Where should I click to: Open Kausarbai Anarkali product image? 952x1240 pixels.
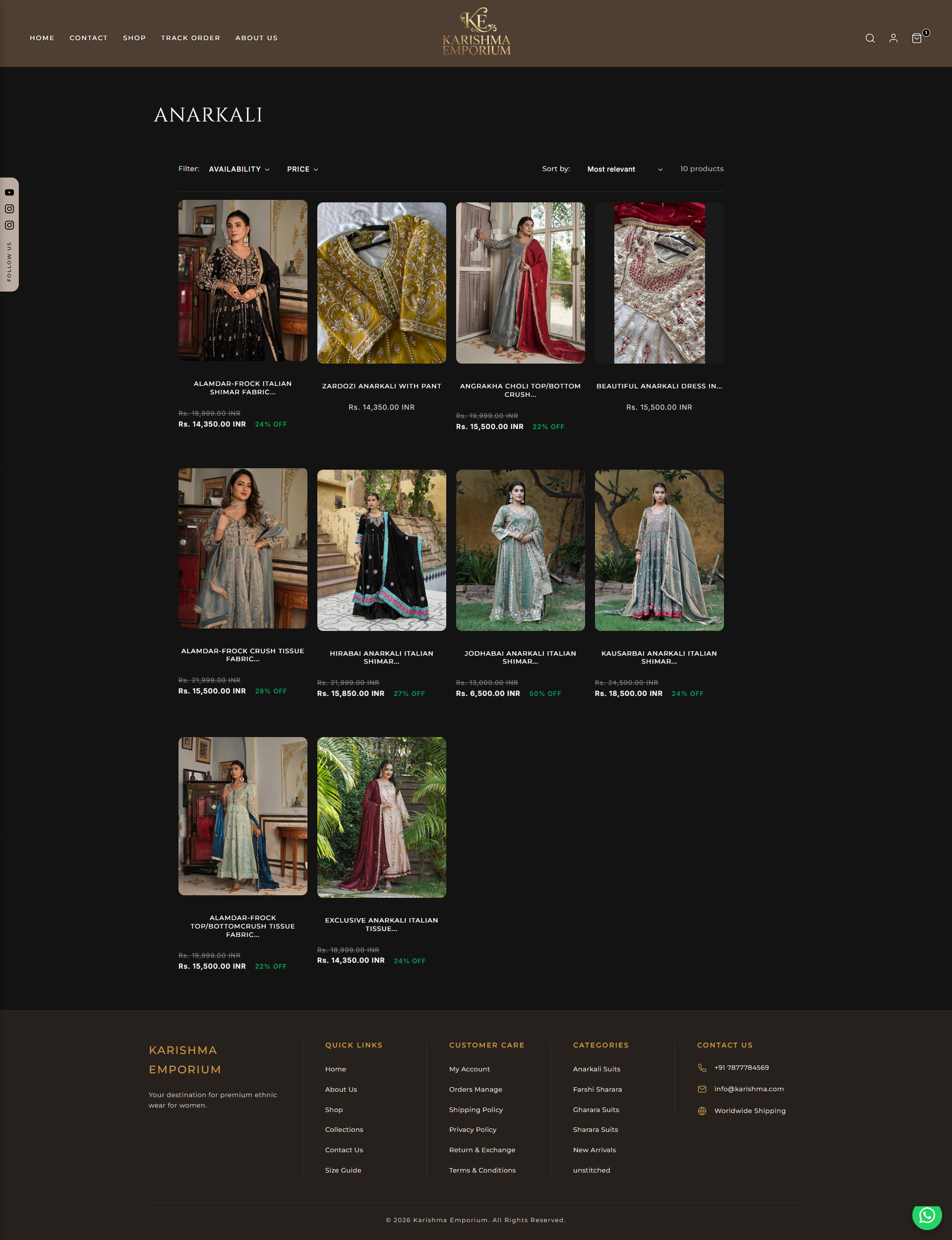click(659, 550)
